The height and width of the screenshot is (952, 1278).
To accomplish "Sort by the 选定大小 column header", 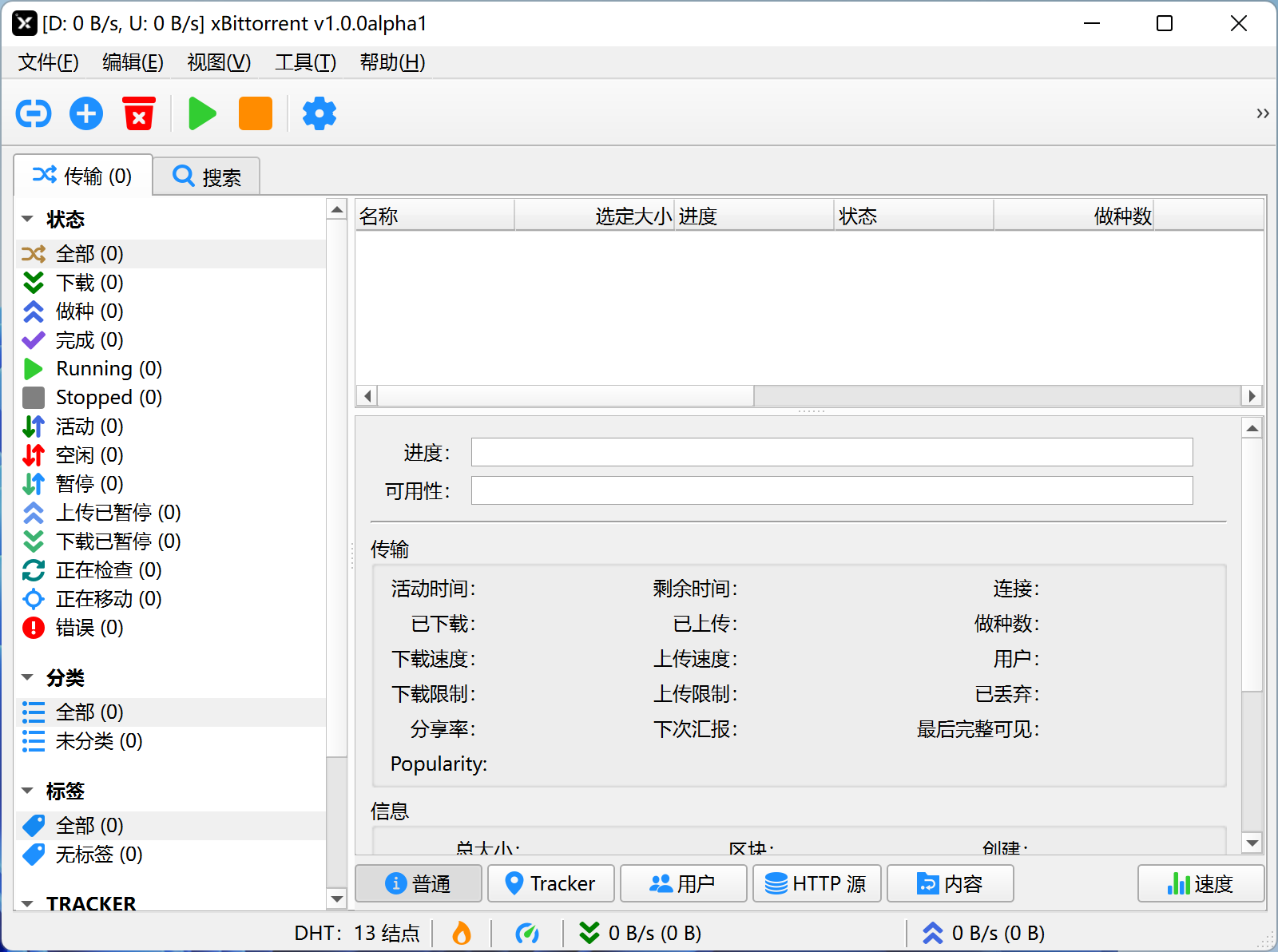I will 594,216.
